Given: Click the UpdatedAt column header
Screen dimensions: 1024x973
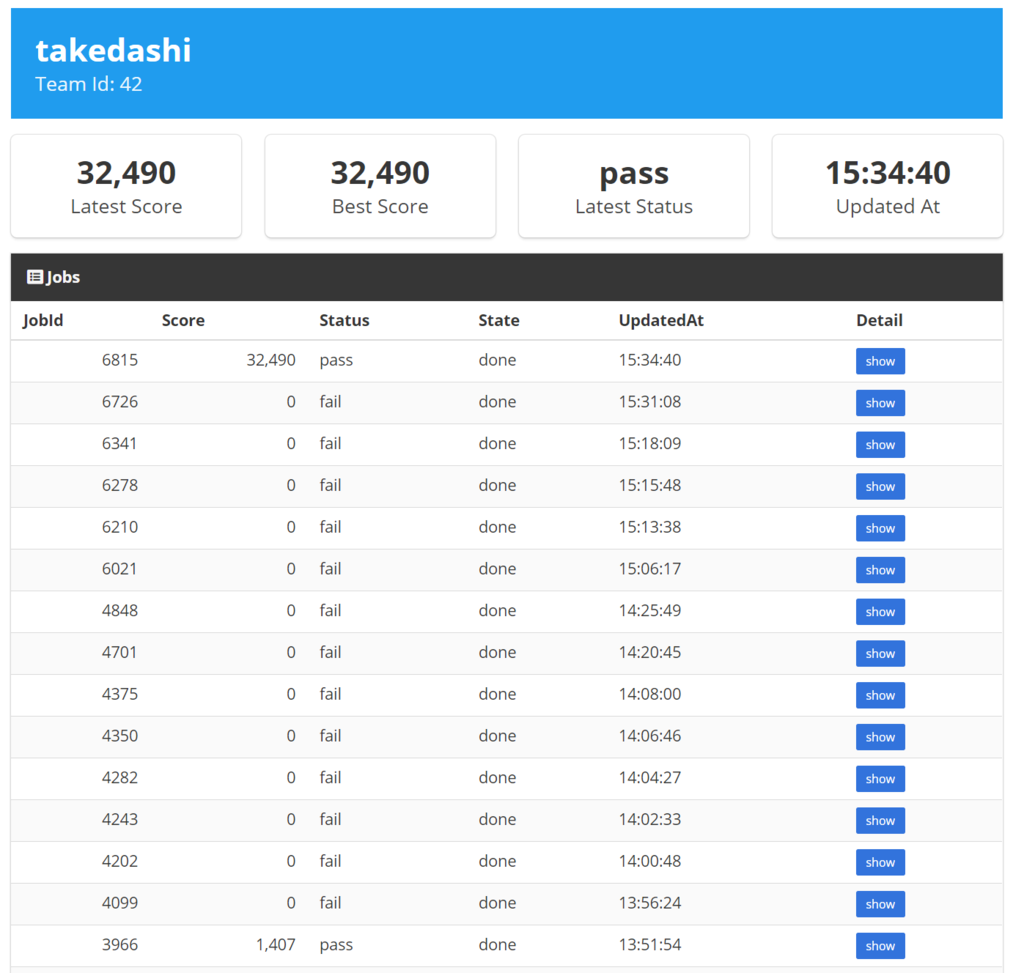Looking at the screenshot, I should [661, 321].
